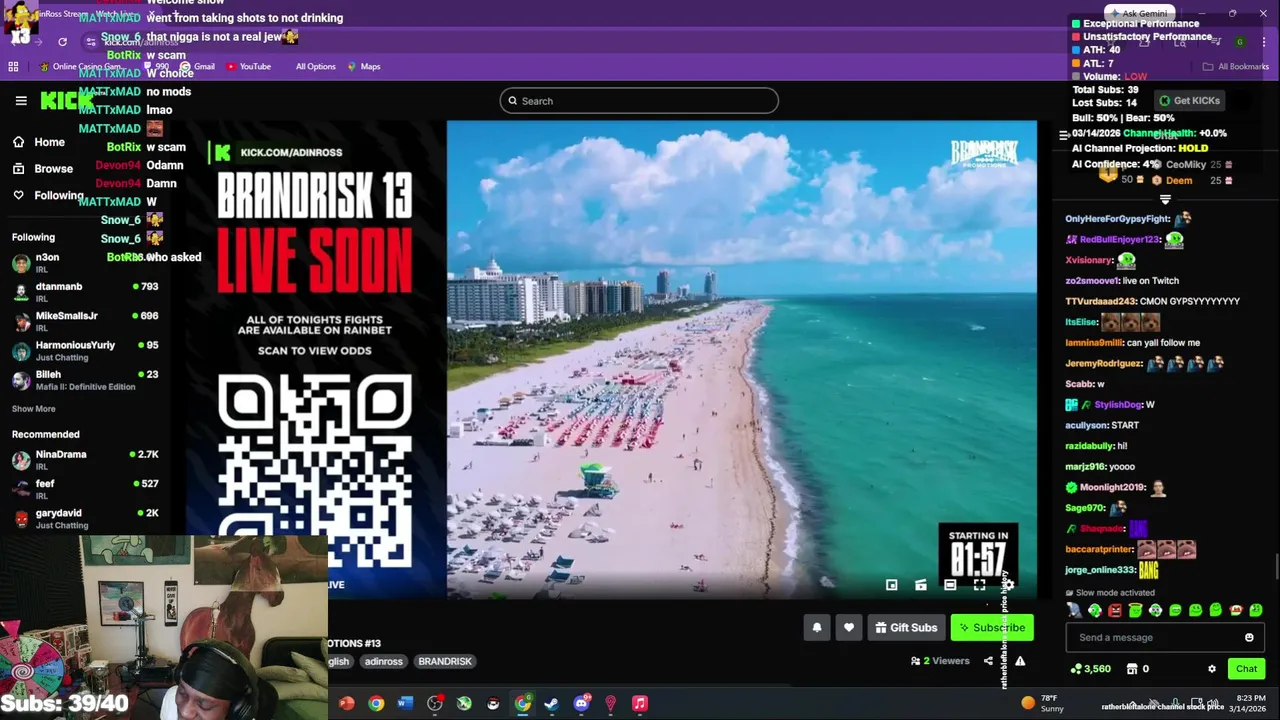1280x720 pixels.
Task: Open the YouTube bookmark
Action: pos(248,67)
